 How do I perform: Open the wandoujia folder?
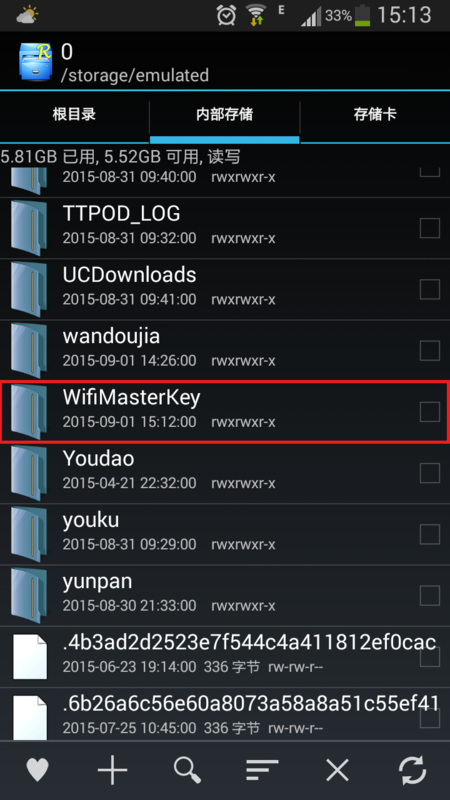[225, 350]
